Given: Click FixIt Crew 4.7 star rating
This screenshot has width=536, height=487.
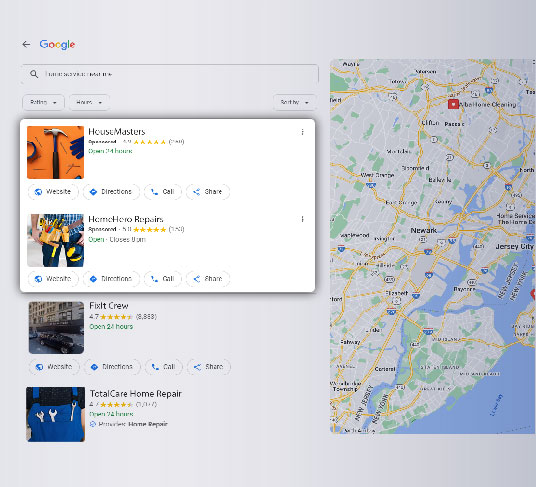Looking at the screenshot, I should (116, 317).
